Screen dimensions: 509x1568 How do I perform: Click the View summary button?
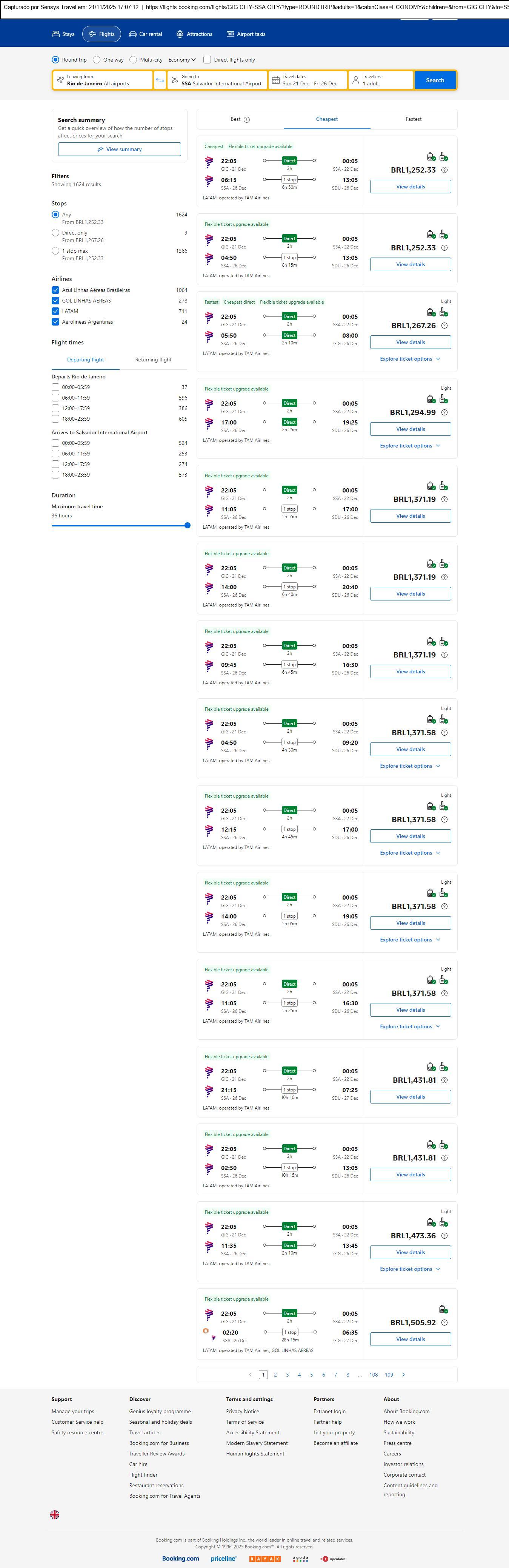click(119, 149)
